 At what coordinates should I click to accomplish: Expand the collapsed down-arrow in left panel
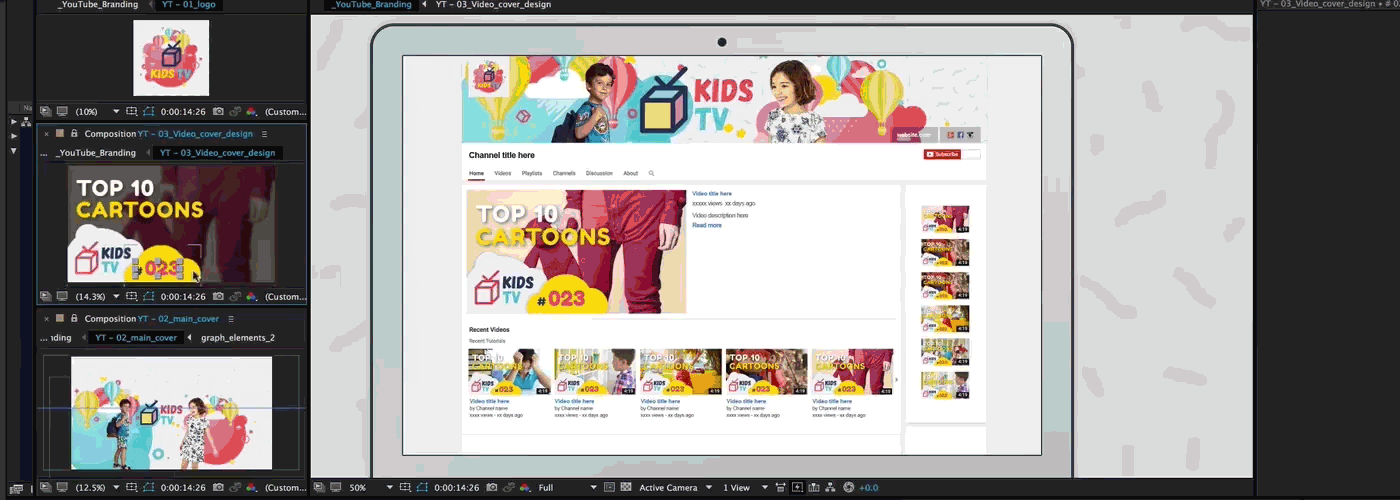click(12, 150)
